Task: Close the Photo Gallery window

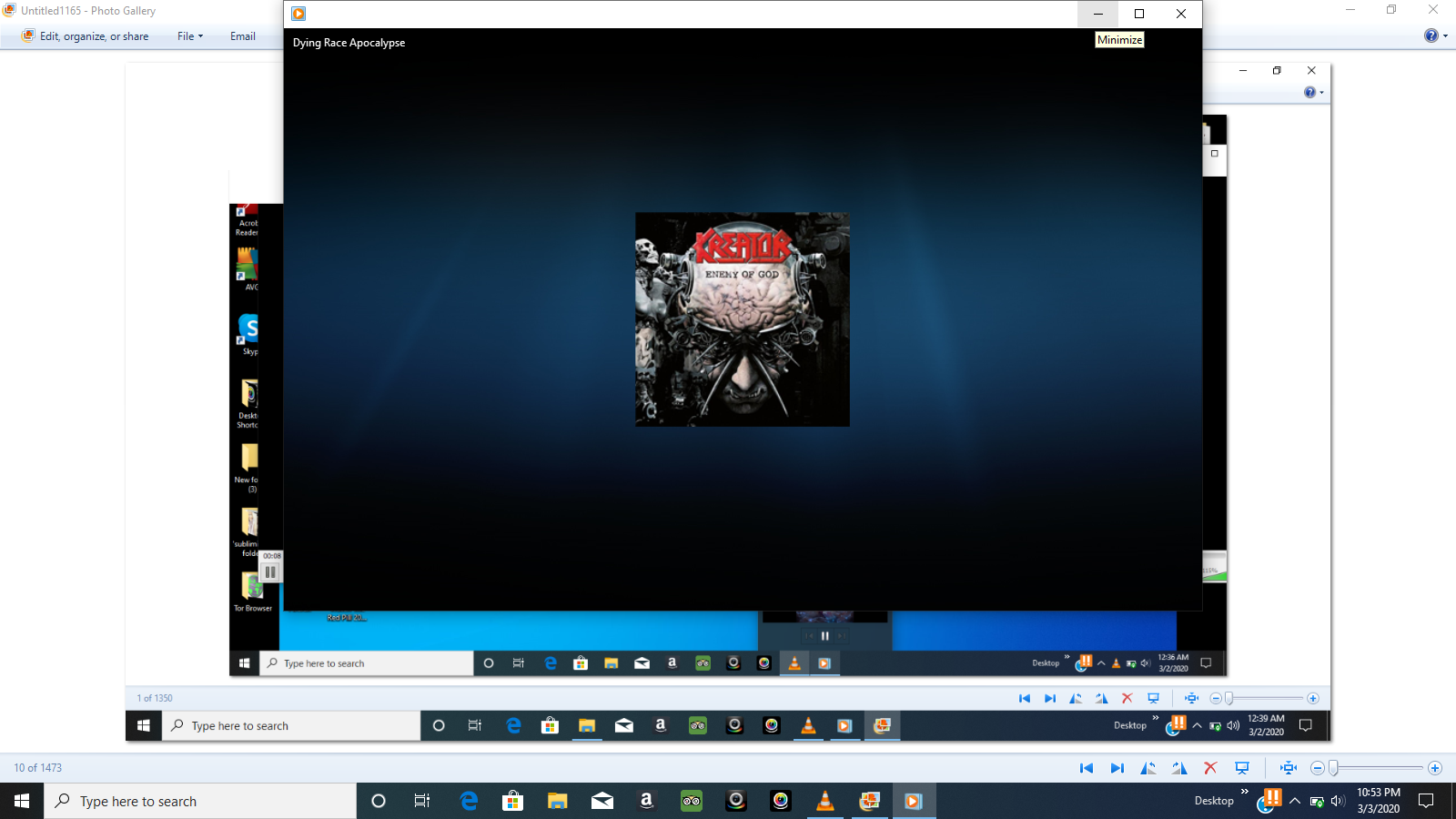Action: tap(1433, 10)
